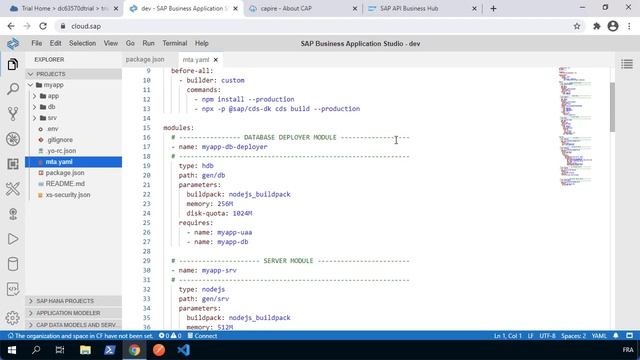Click the Ln 1, Col 1 position indicator
Viewport: 640px width, 360px height.
[508, 336]
